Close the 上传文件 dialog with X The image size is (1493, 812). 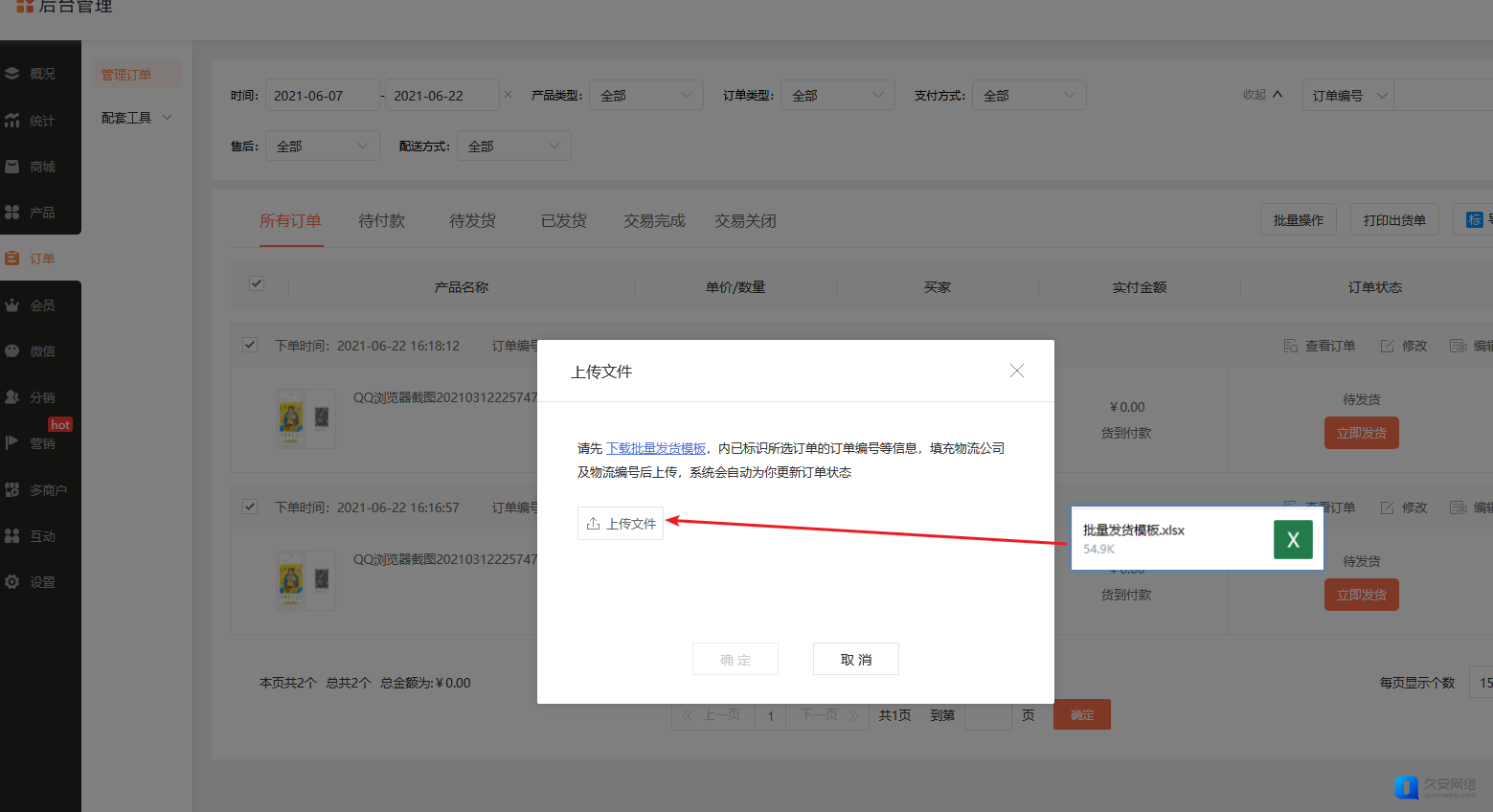[1017, 371]
